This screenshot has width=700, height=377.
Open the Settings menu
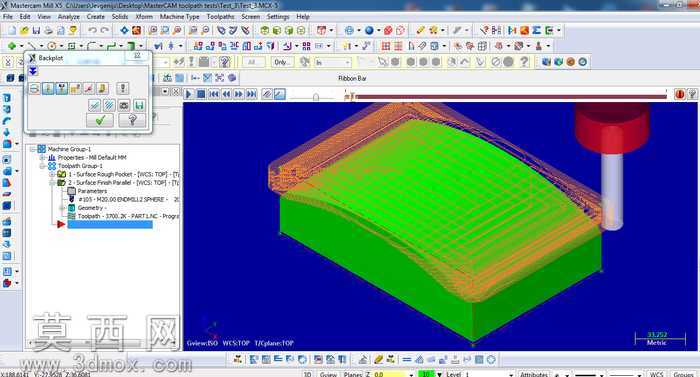click(x=278, y=17)
